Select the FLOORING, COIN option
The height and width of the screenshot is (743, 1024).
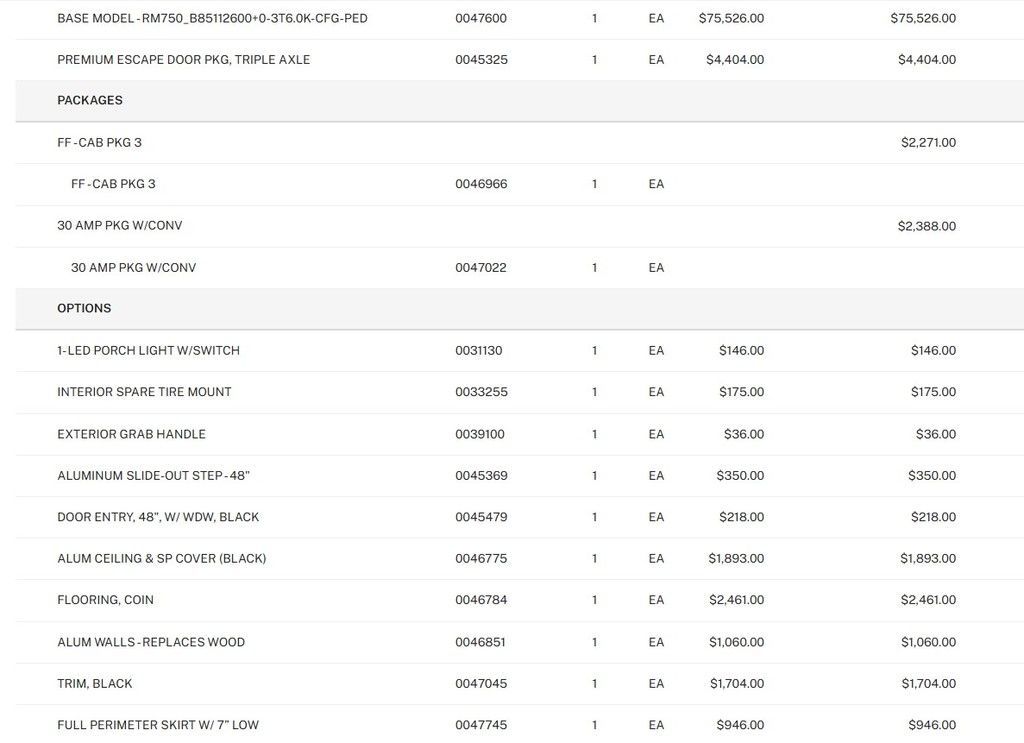coord(105,600)
